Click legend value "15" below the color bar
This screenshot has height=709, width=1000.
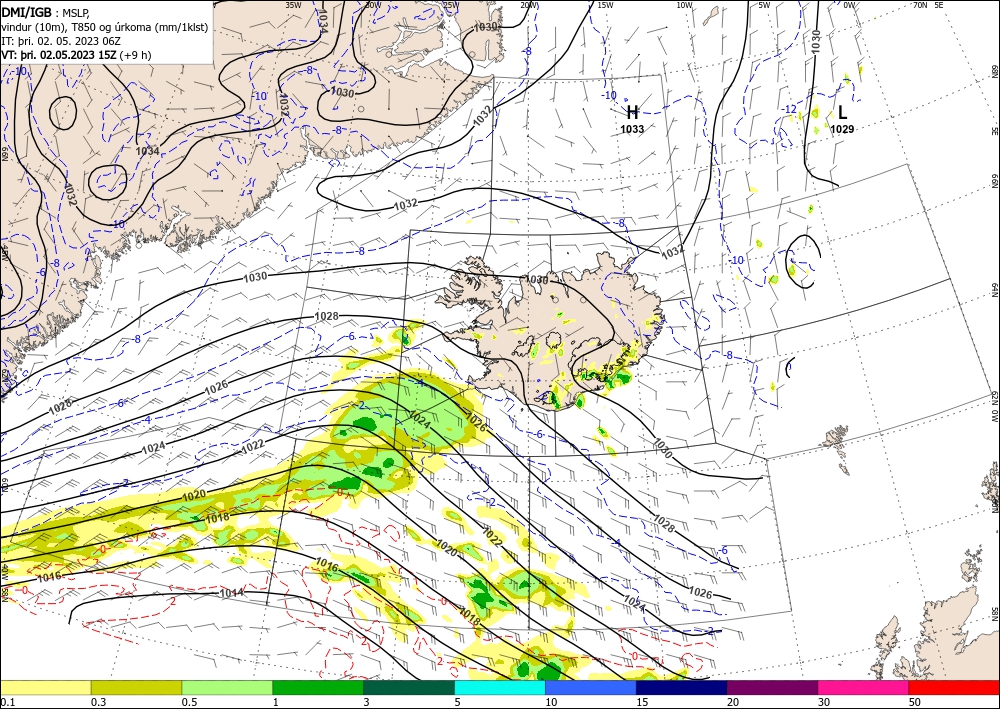tap(642, 702)
